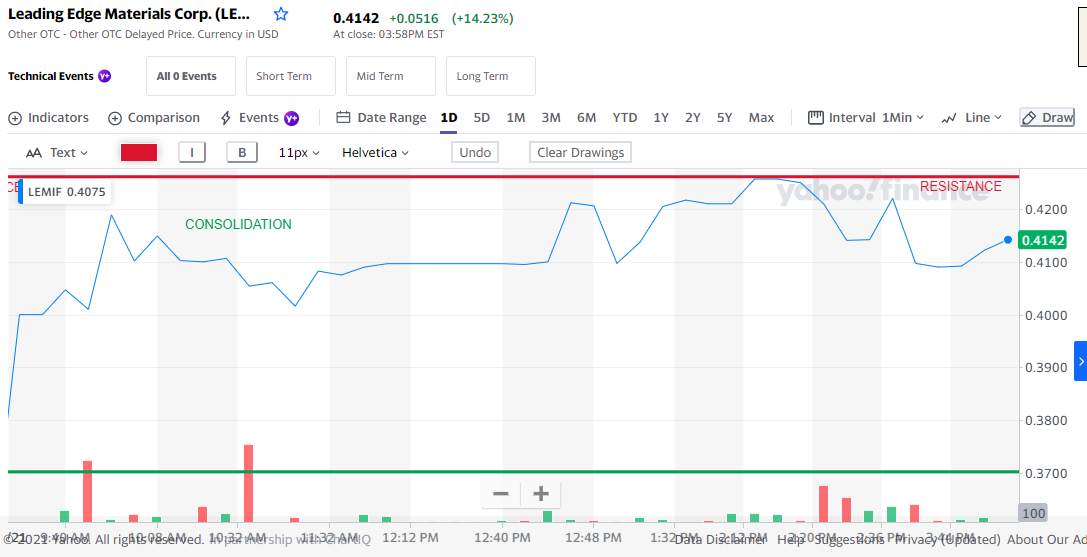1087x557 pixels.
Task: Select the 5Y range tab
Action: click(724, 117)
